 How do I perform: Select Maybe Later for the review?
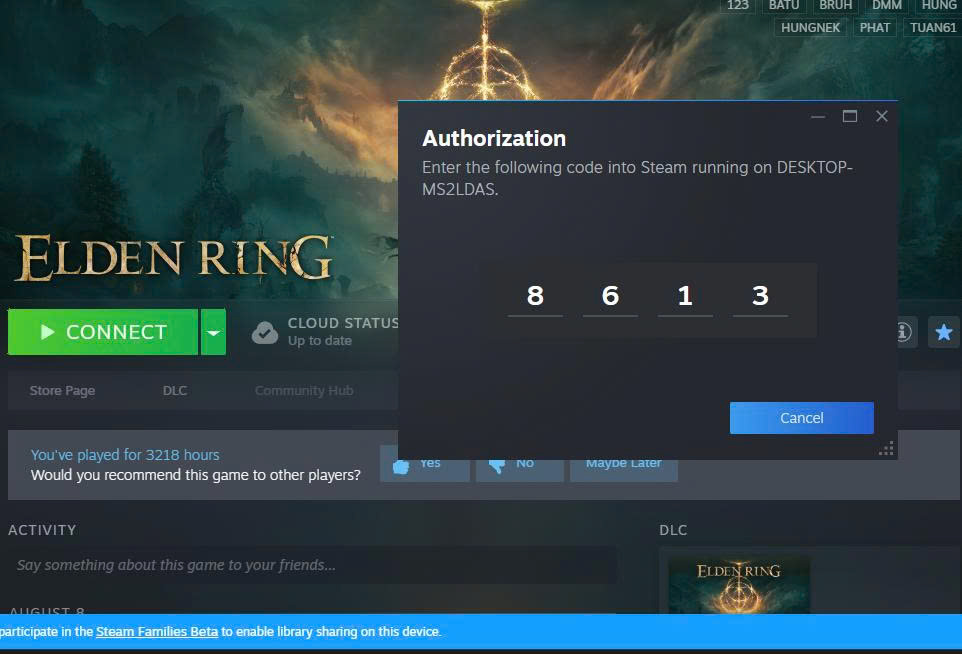623,466
